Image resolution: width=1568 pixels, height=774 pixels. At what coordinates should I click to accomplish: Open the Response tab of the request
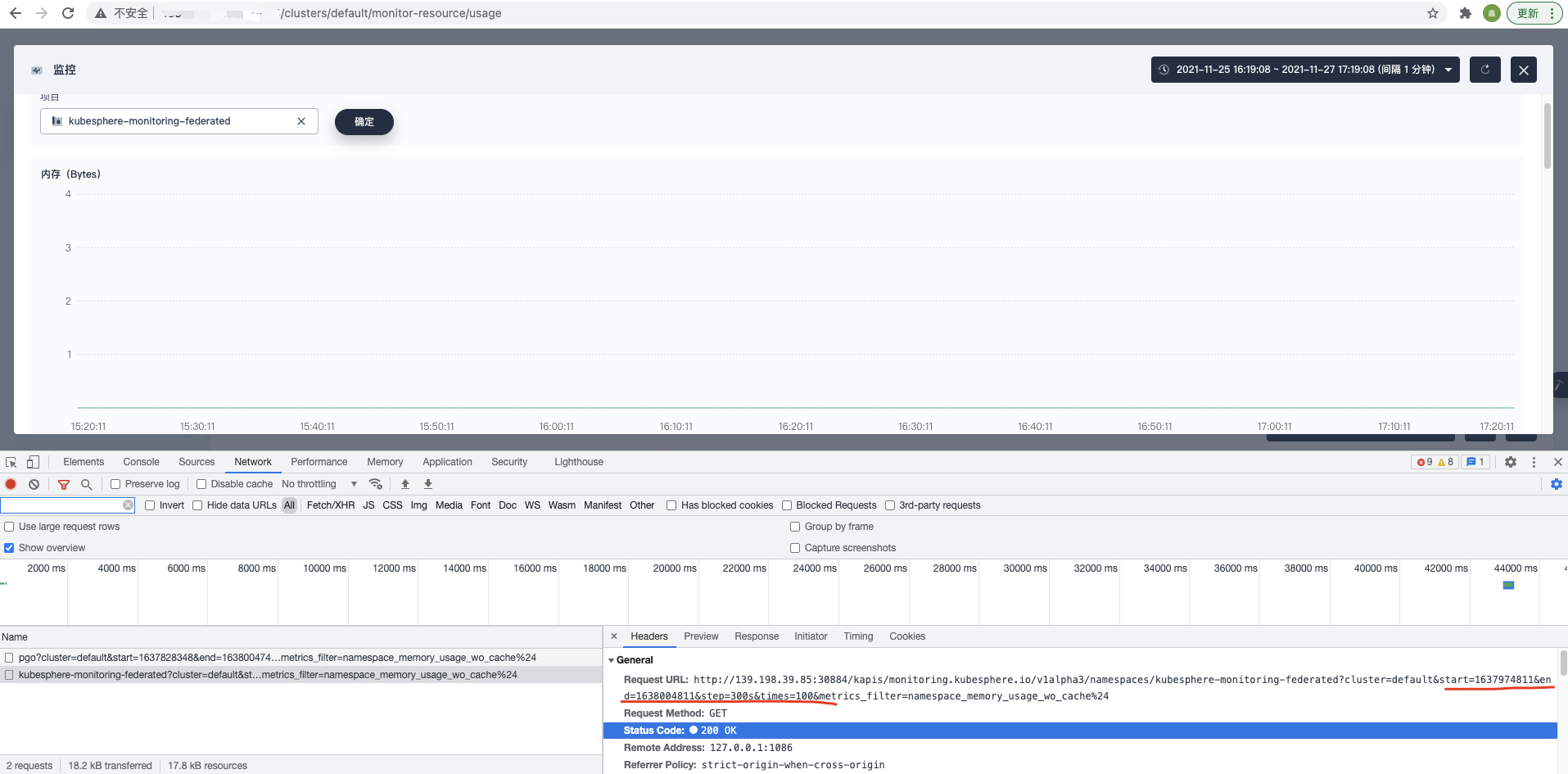point(756,636)
